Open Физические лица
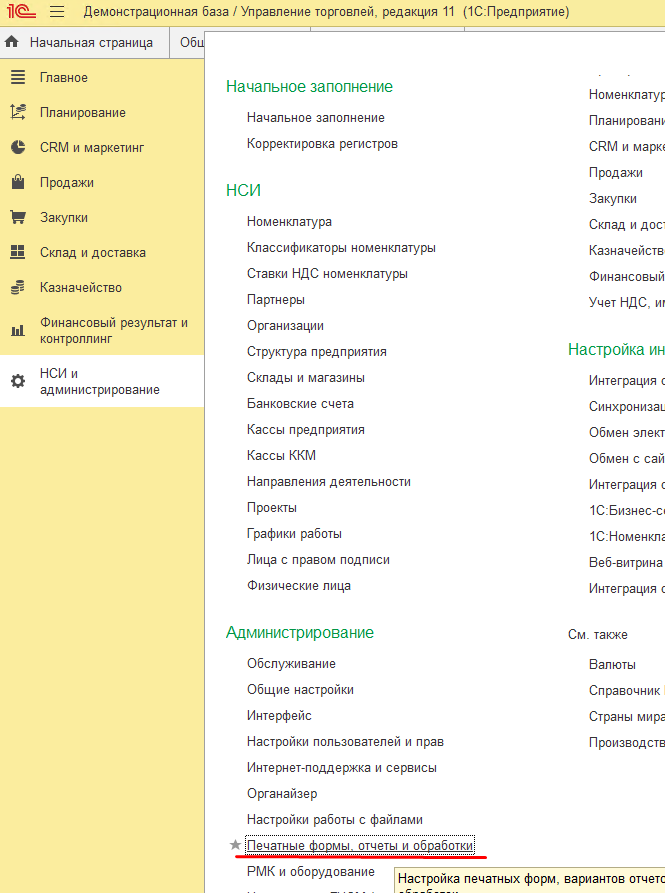The width and height of the screenshot is (665, 893). click(x=298, y=586)
